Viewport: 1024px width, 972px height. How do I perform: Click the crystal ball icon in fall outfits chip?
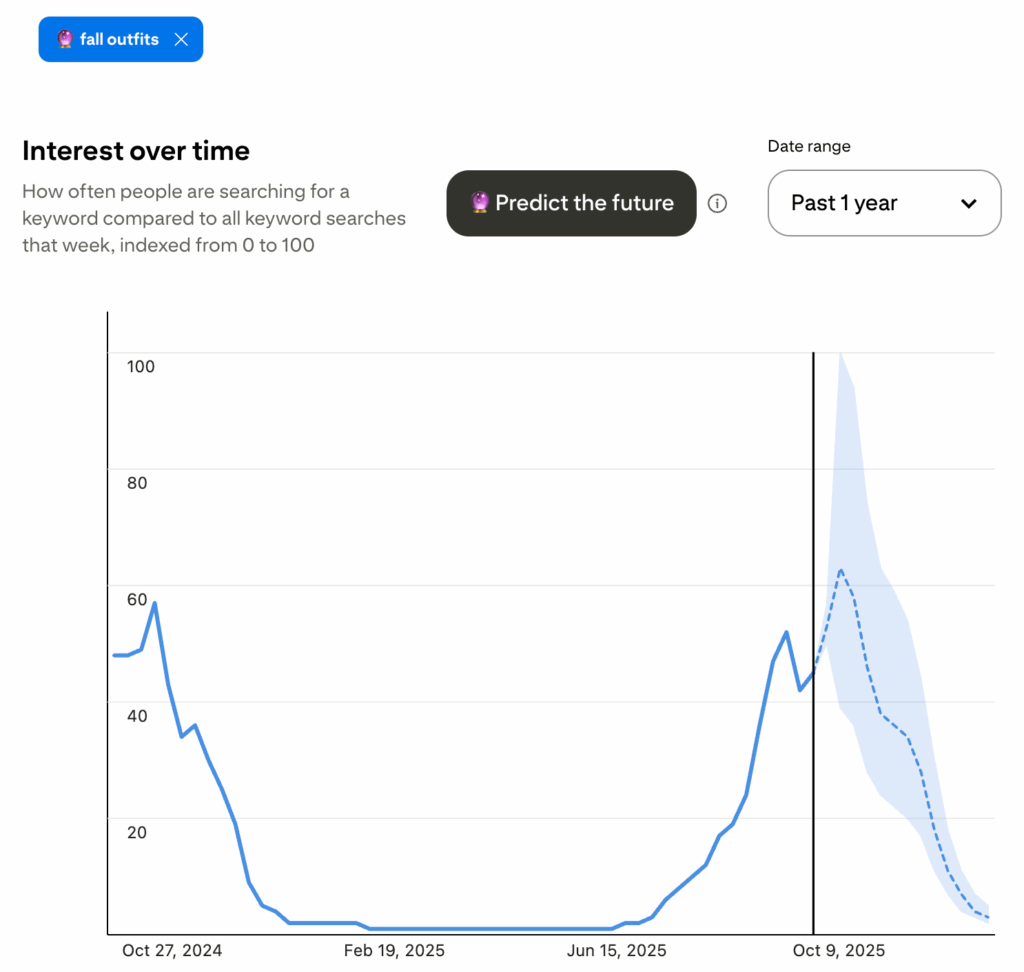tap(65, 40)
